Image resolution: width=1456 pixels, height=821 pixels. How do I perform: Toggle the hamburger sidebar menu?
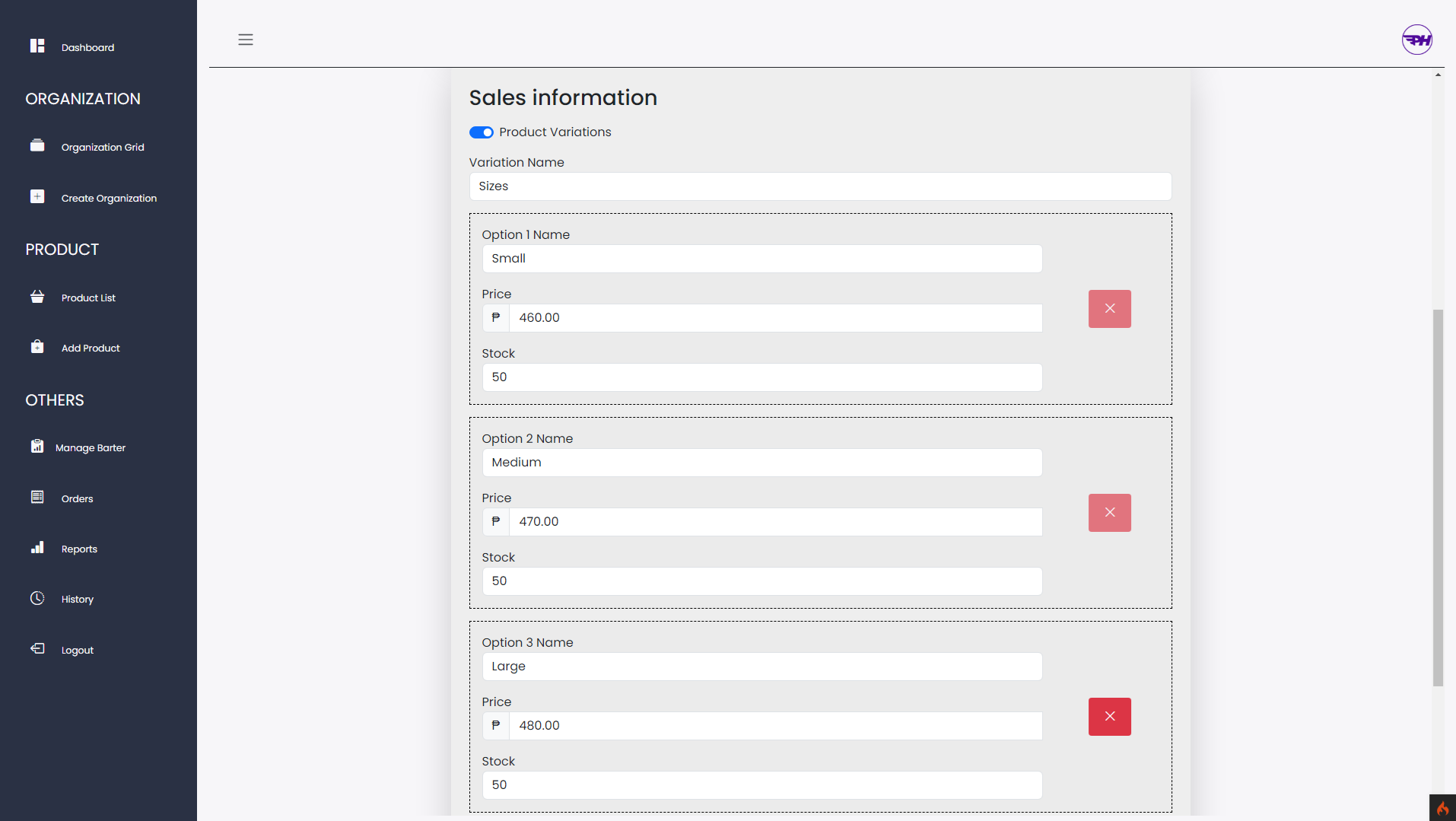pos(246,40)
